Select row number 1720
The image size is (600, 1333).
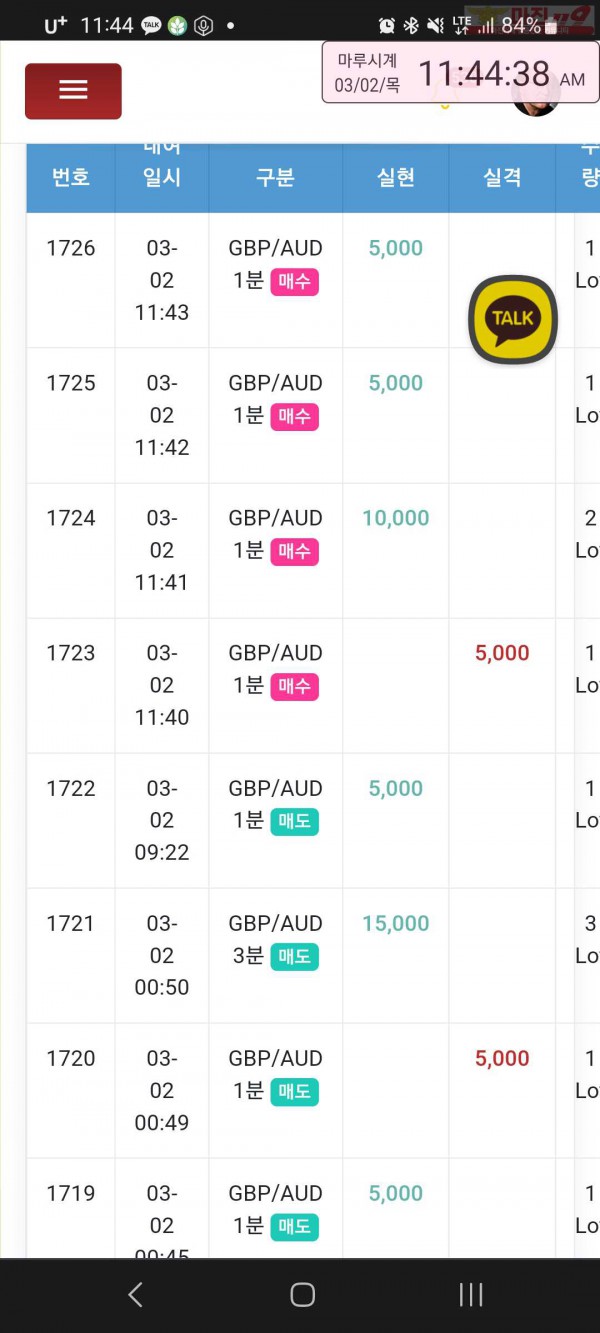point(71,1058)
